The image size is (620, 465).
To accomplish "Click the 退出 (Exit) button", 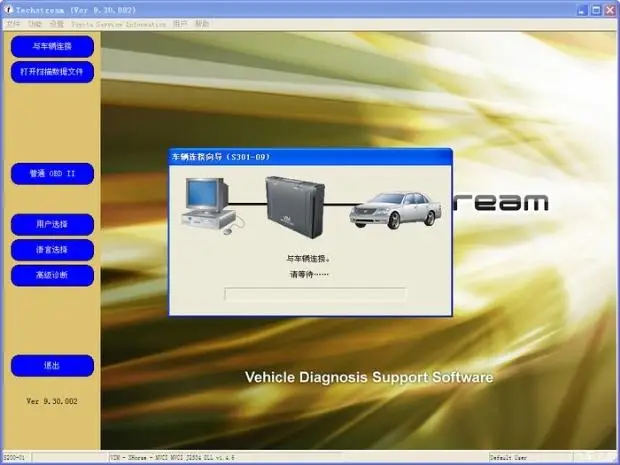I will [52, 366].
